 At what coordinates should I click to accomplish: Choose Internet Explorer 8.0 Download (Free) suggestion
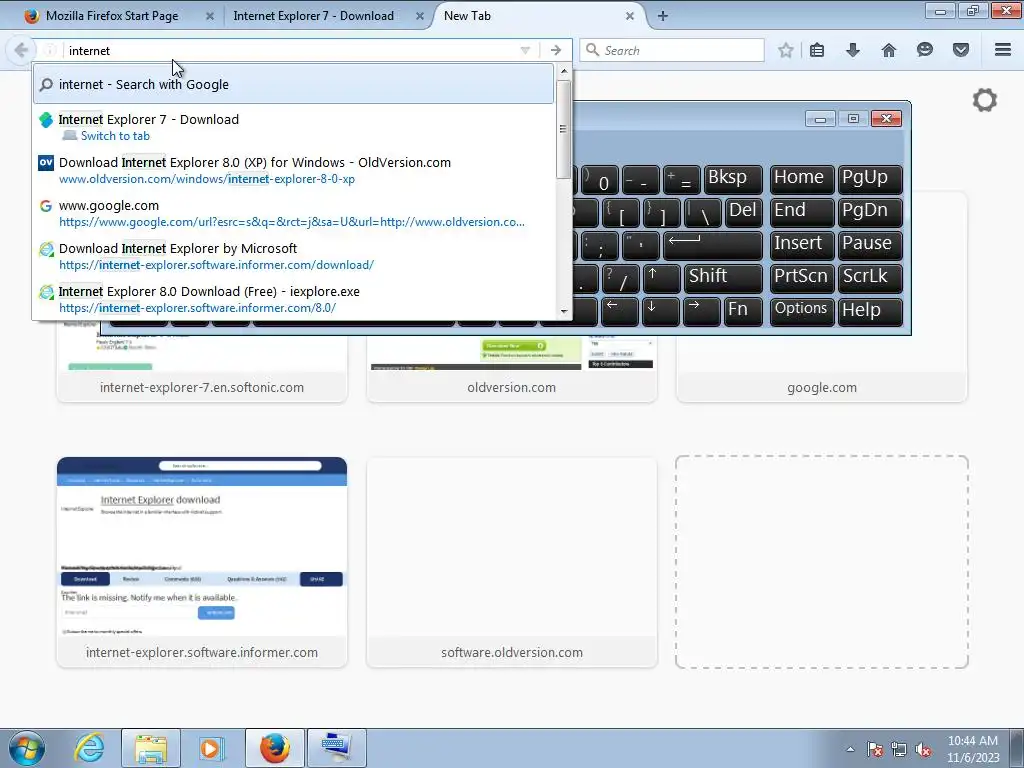(x=293, y=299)
